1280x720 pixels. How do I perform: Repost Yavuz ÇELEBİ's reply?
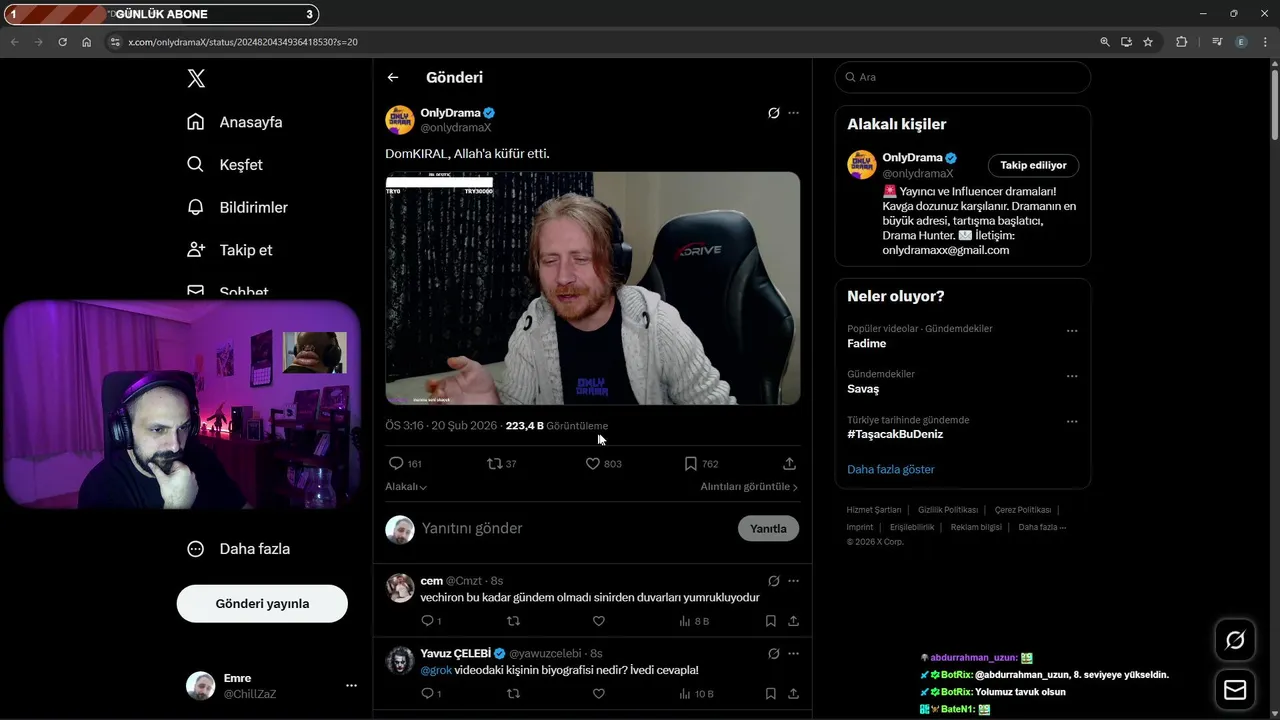(x=513, y=693)
